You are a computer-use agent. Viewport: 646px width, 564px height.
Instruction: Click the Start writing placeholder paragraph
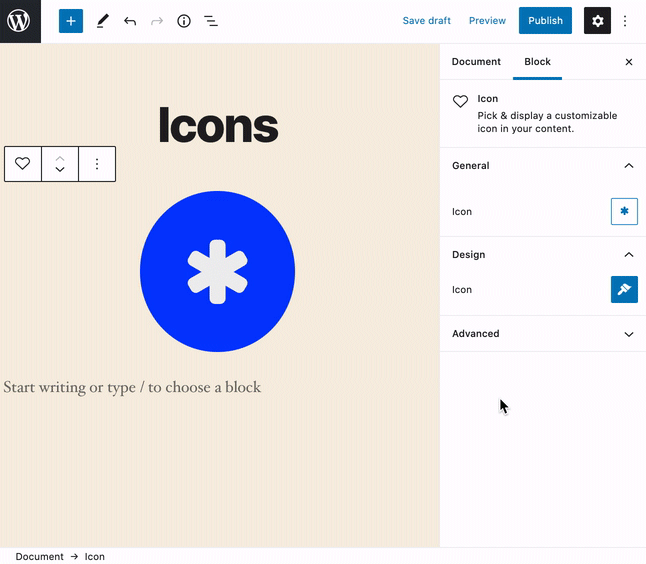click(132, 387)
